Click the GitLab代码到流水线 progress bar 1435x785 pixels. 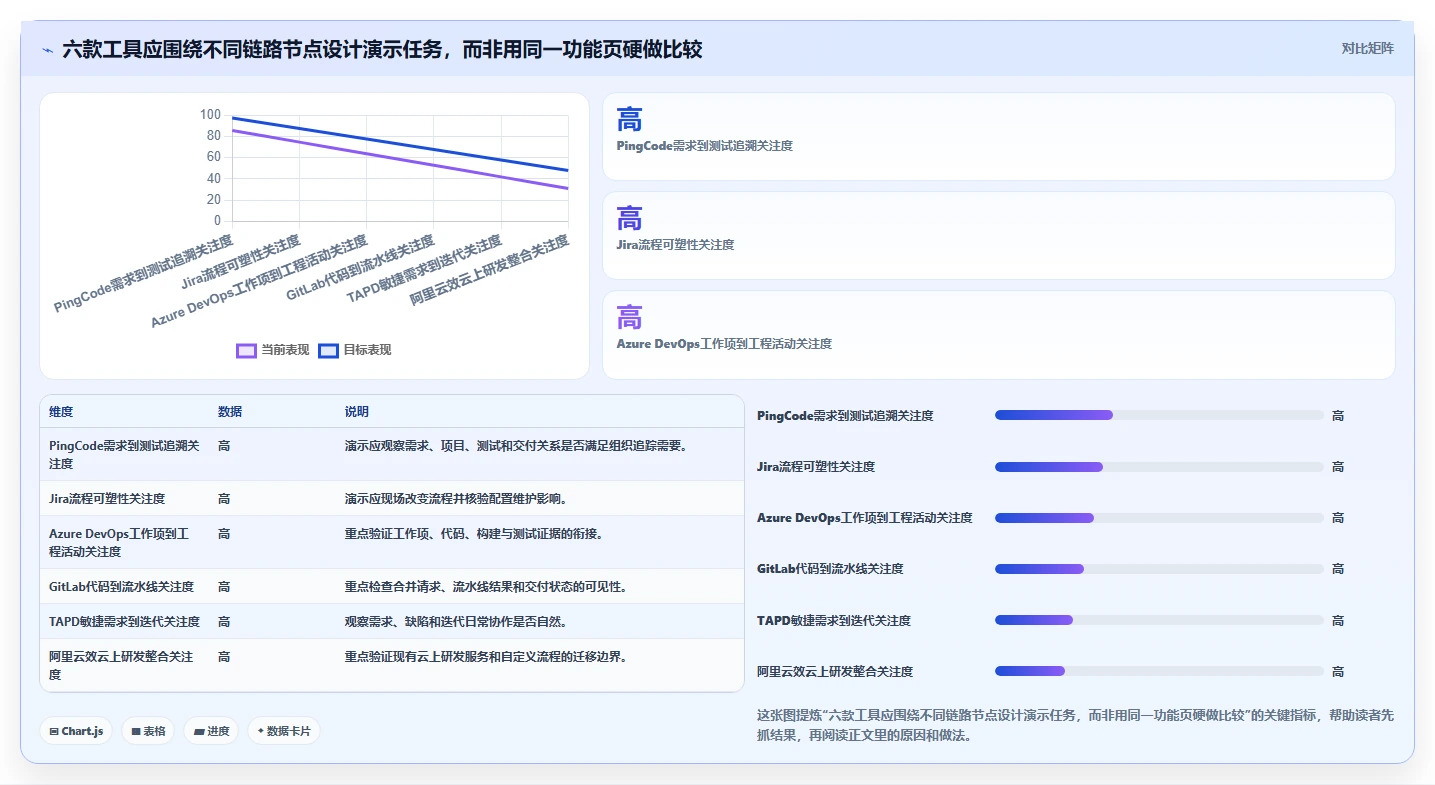pos(1159,569)
